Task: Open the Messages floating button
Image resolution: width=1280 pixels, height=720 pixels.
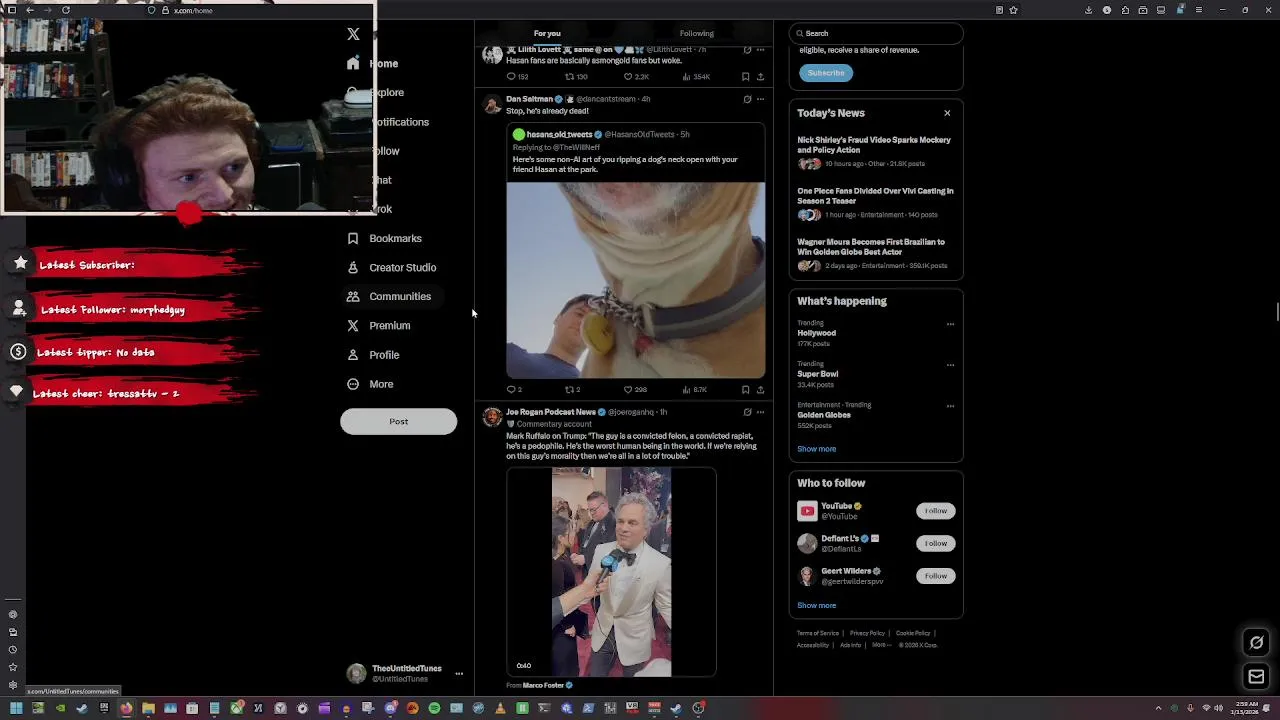Action: tap(1257, 677)
